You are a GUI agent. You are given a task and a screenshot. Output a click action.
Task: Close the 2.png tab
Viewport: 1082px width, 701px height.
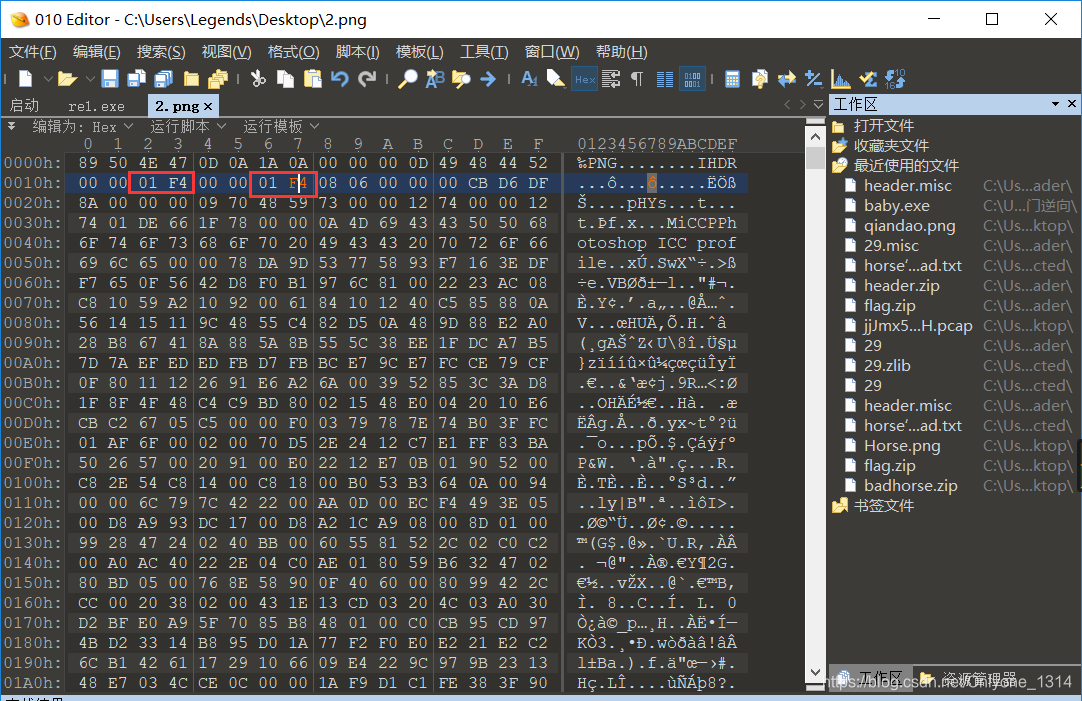[x=208, y=106]
